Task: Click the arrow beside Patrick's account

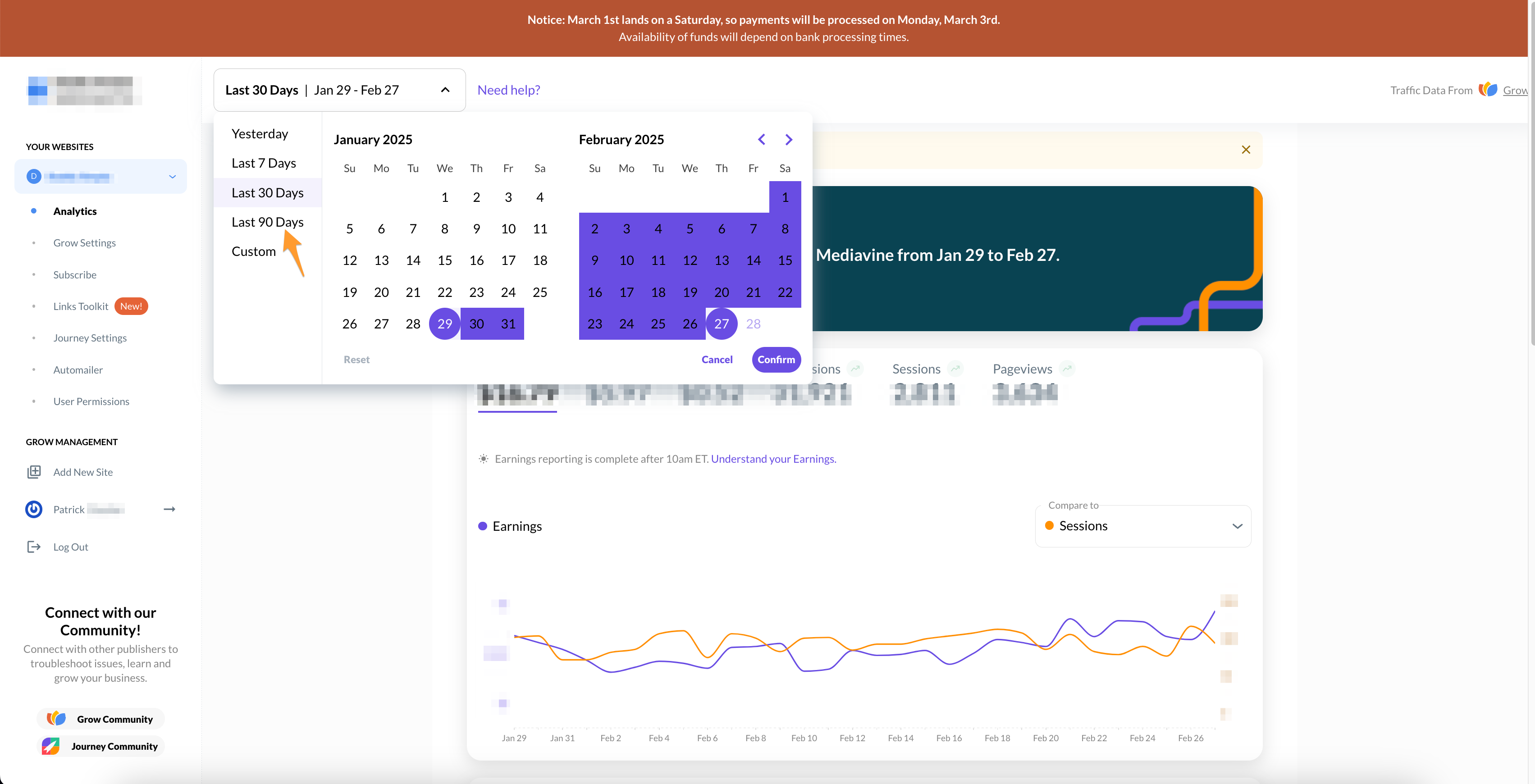Action: pyautogui.click(x=169, y=509)
